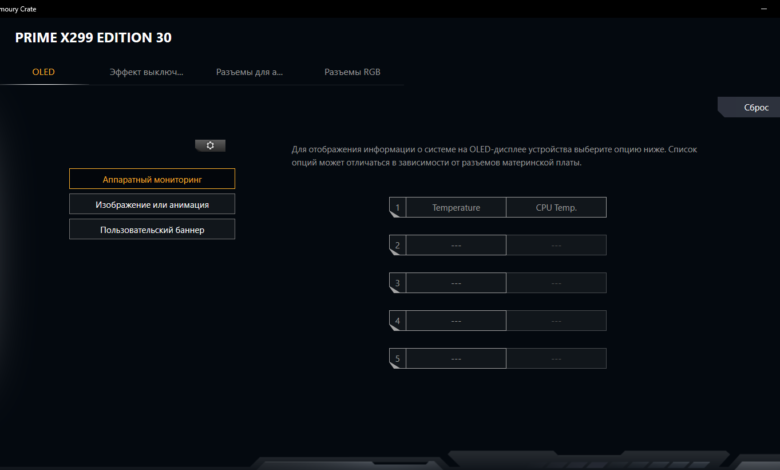Select Пользовательский баннер mode
This screenshot has width=780, height=470.
(x=152, y=230)
